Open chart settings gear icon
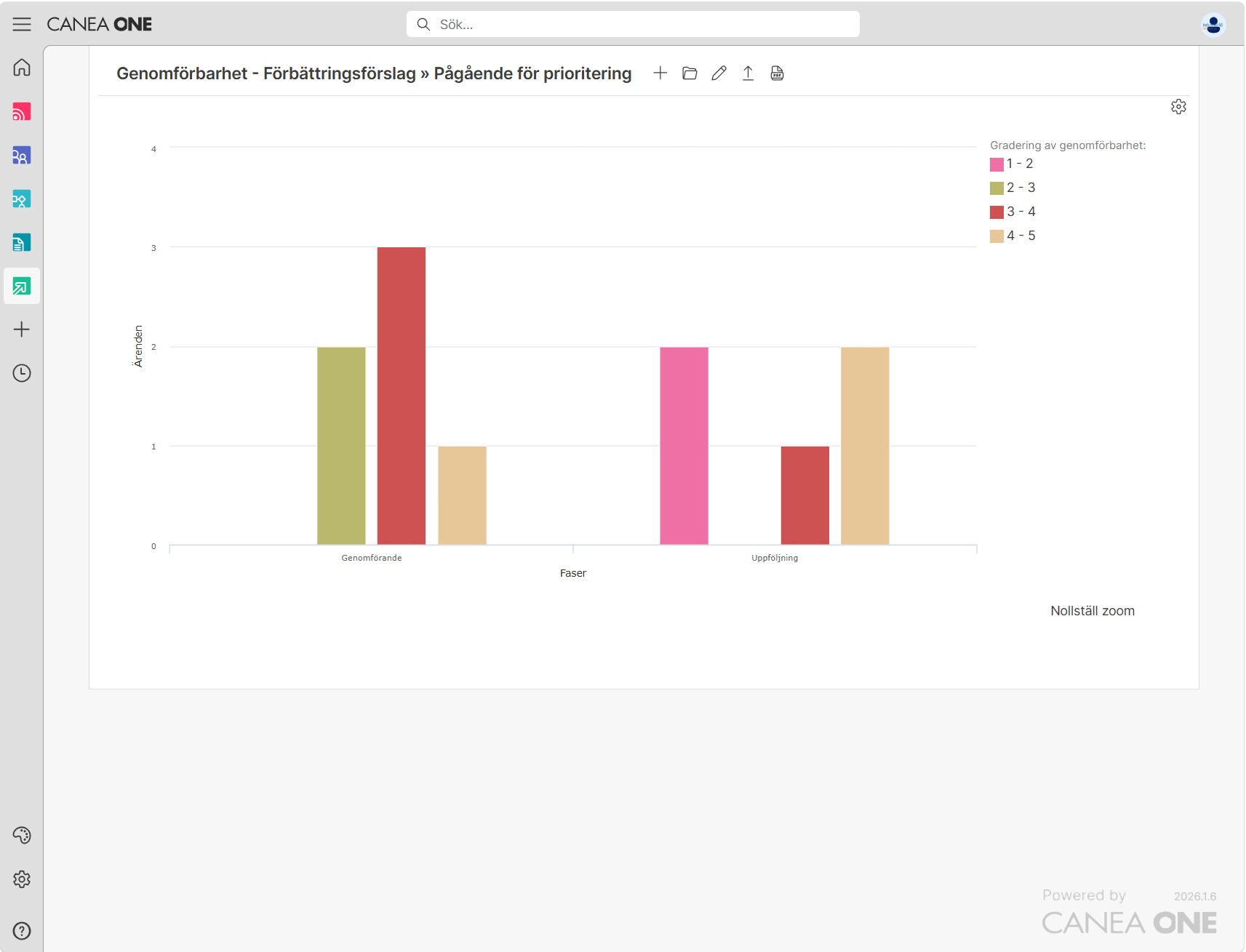Image resolution: width=1246 pixels, height=952 pixels. click(x=1178, y=107)
